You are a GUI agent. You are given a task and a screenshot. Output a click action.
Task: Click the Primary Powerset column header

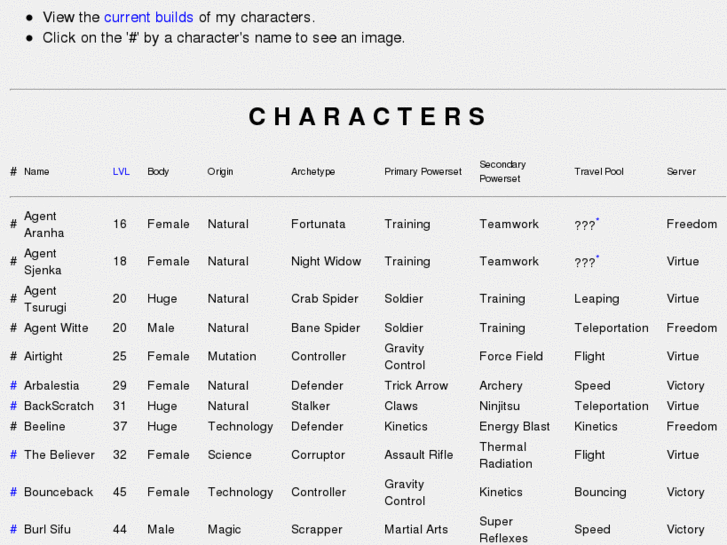[423, 172]
